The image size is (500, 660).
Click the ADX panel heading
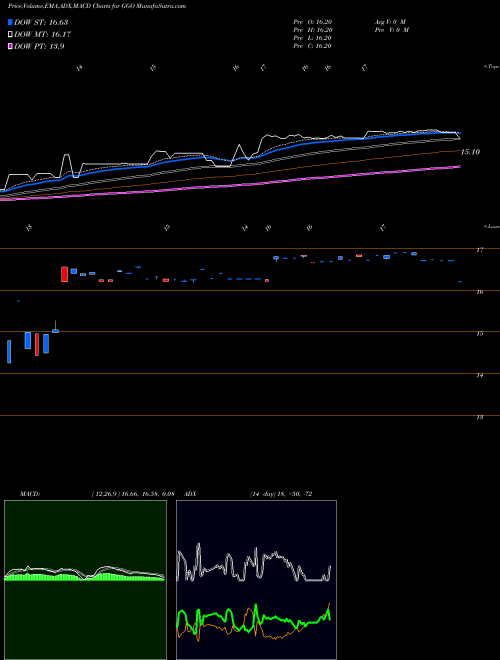click(188, 494)
